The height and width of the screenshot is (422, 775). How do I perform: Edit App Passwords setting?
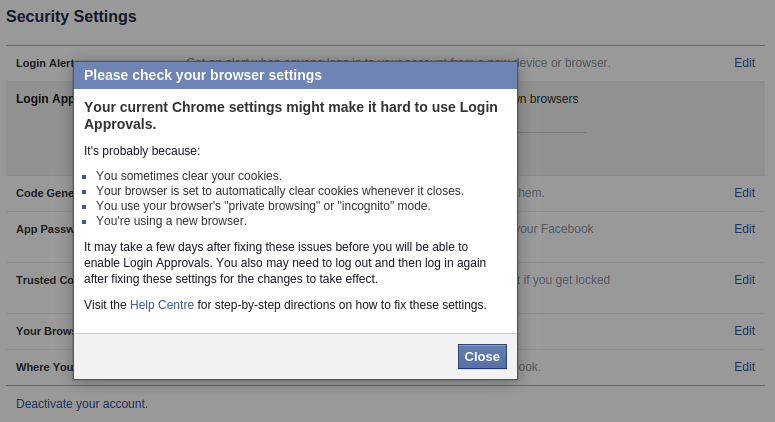[744, 229]
